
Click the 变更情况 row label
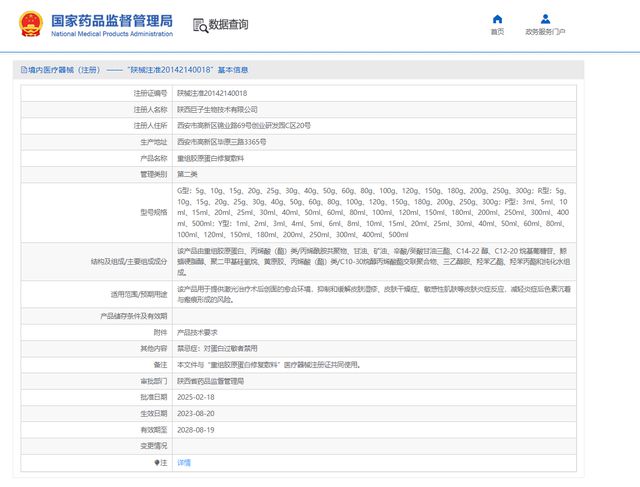click(x=154, y=446)
